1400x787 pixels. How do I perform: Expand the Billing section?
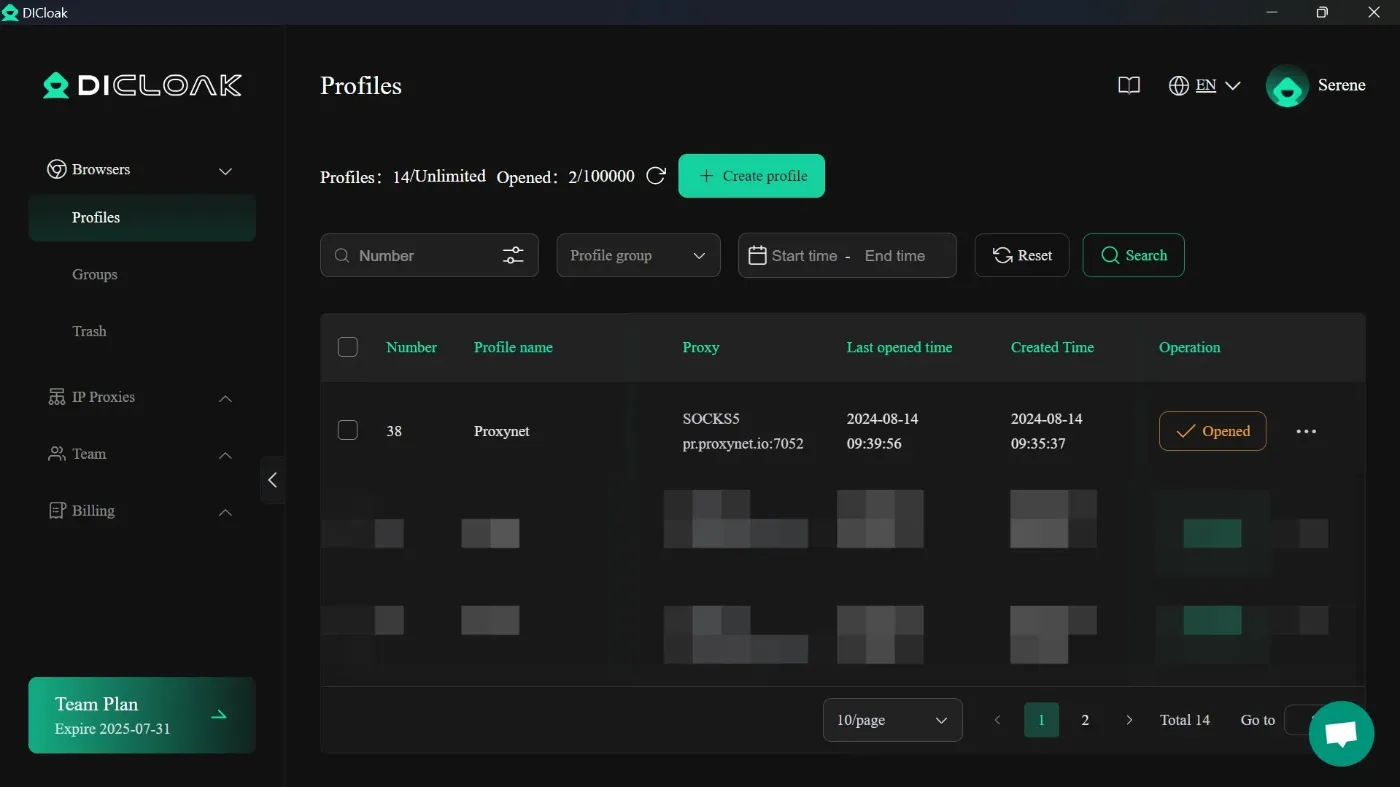(x=225, y=512)
